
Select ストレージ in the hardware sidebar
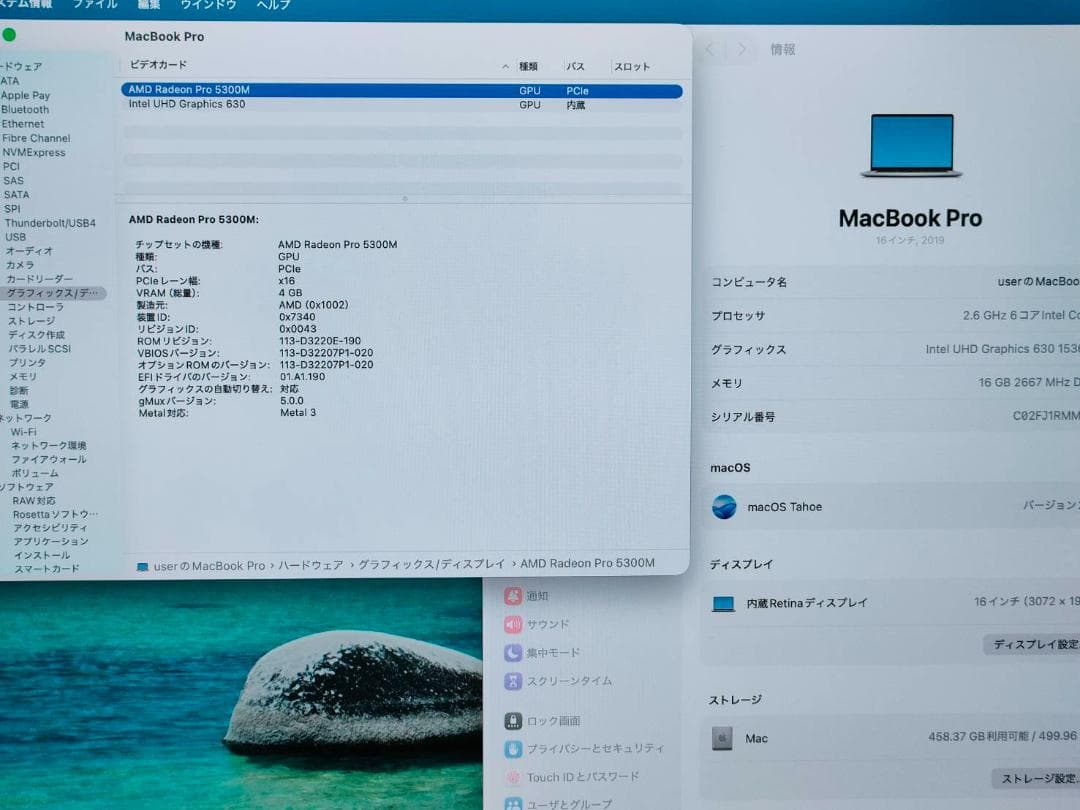tap(32, 321)
